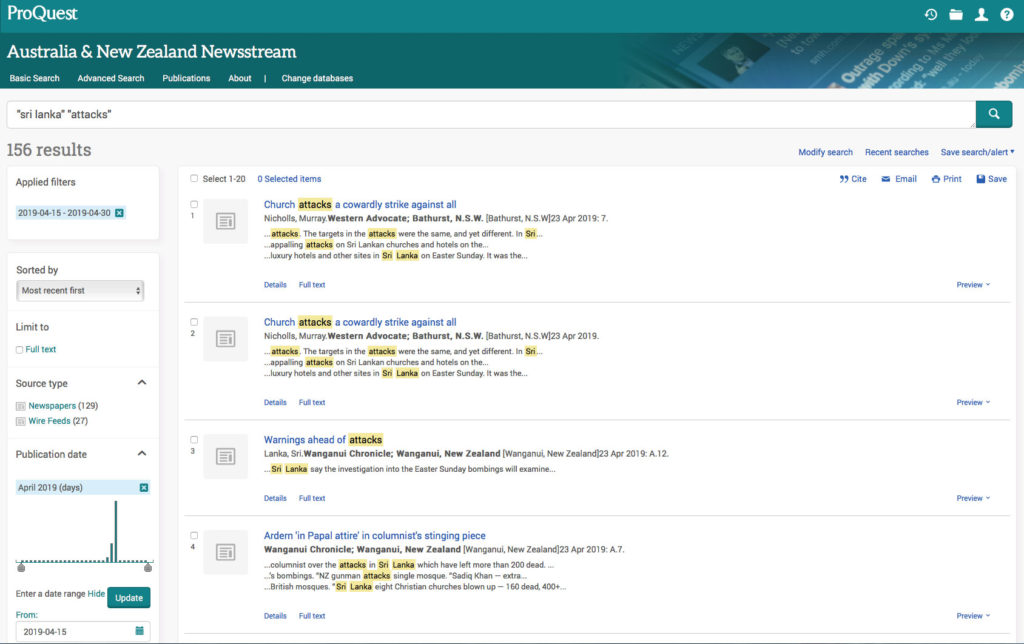This screenshot has width=1024, height=644.
Task: Open Full text for result 2
Action: tap(312, 402)
